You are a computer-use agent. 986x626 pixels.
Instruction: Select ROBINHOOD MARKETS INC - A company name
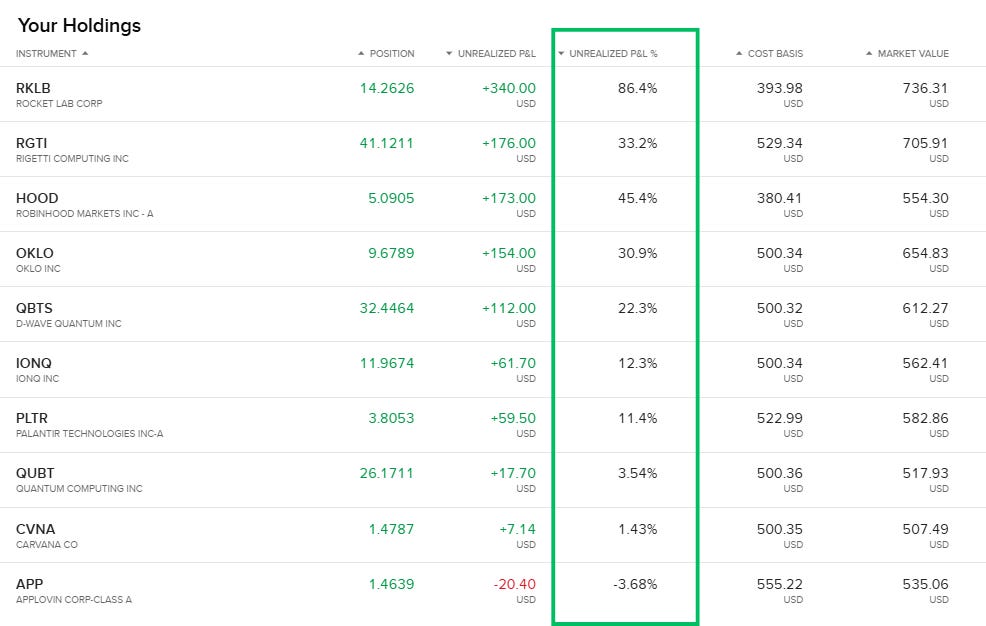click(x=84, y=214)
